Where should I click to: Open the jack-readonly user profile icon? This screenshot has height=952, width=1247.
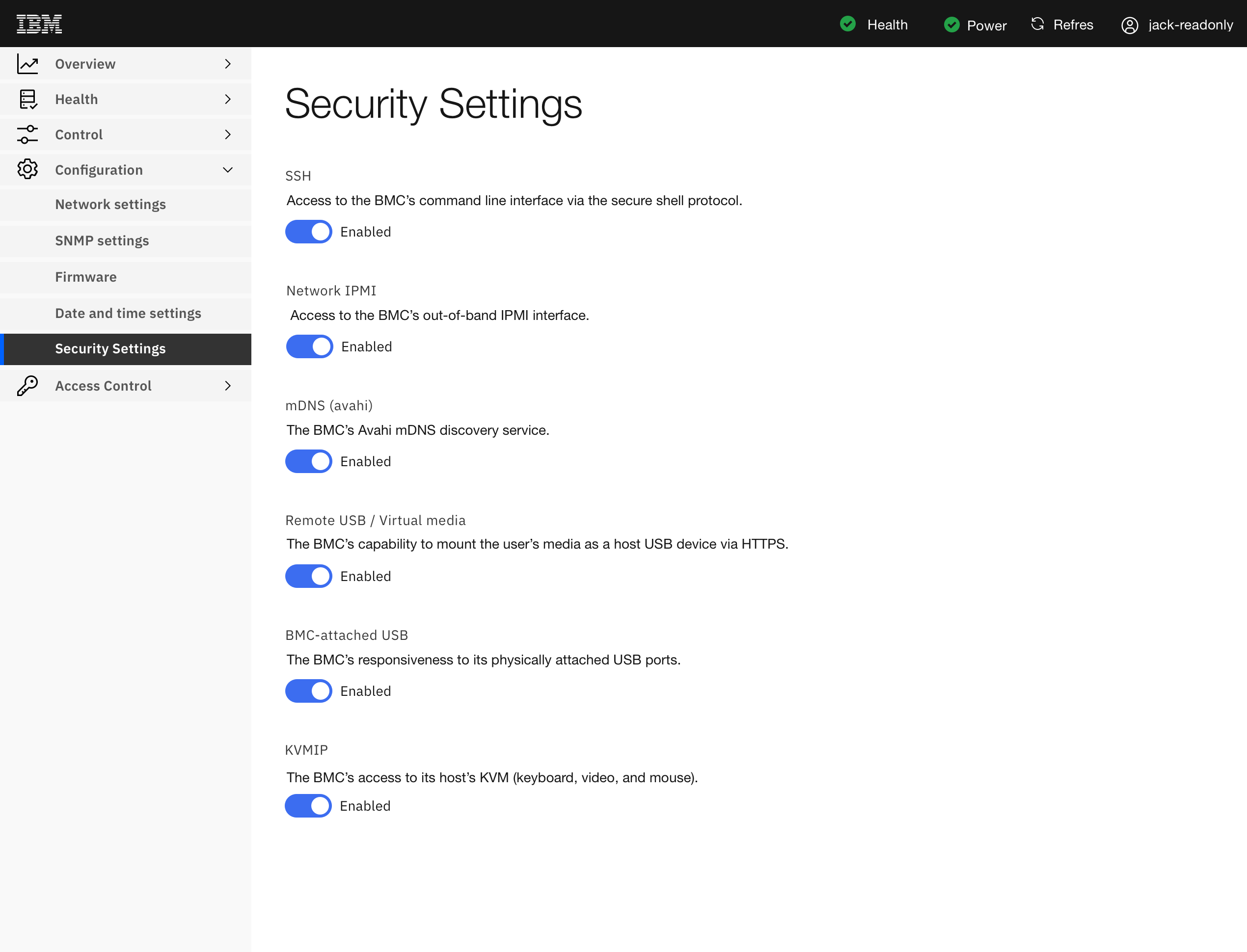1130,26
